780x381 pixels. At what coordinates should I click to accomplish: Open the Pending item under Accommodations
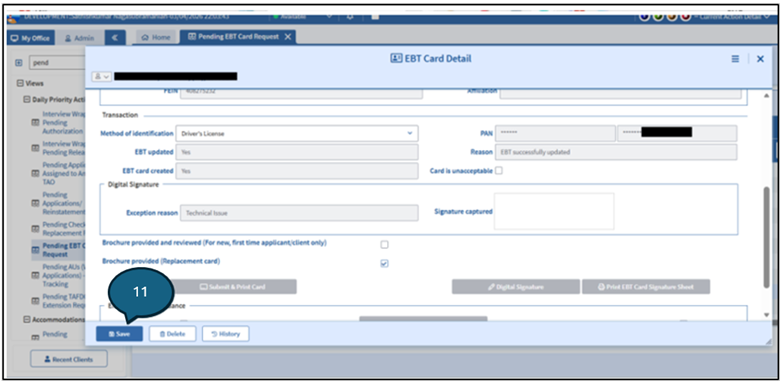[55, 334]
